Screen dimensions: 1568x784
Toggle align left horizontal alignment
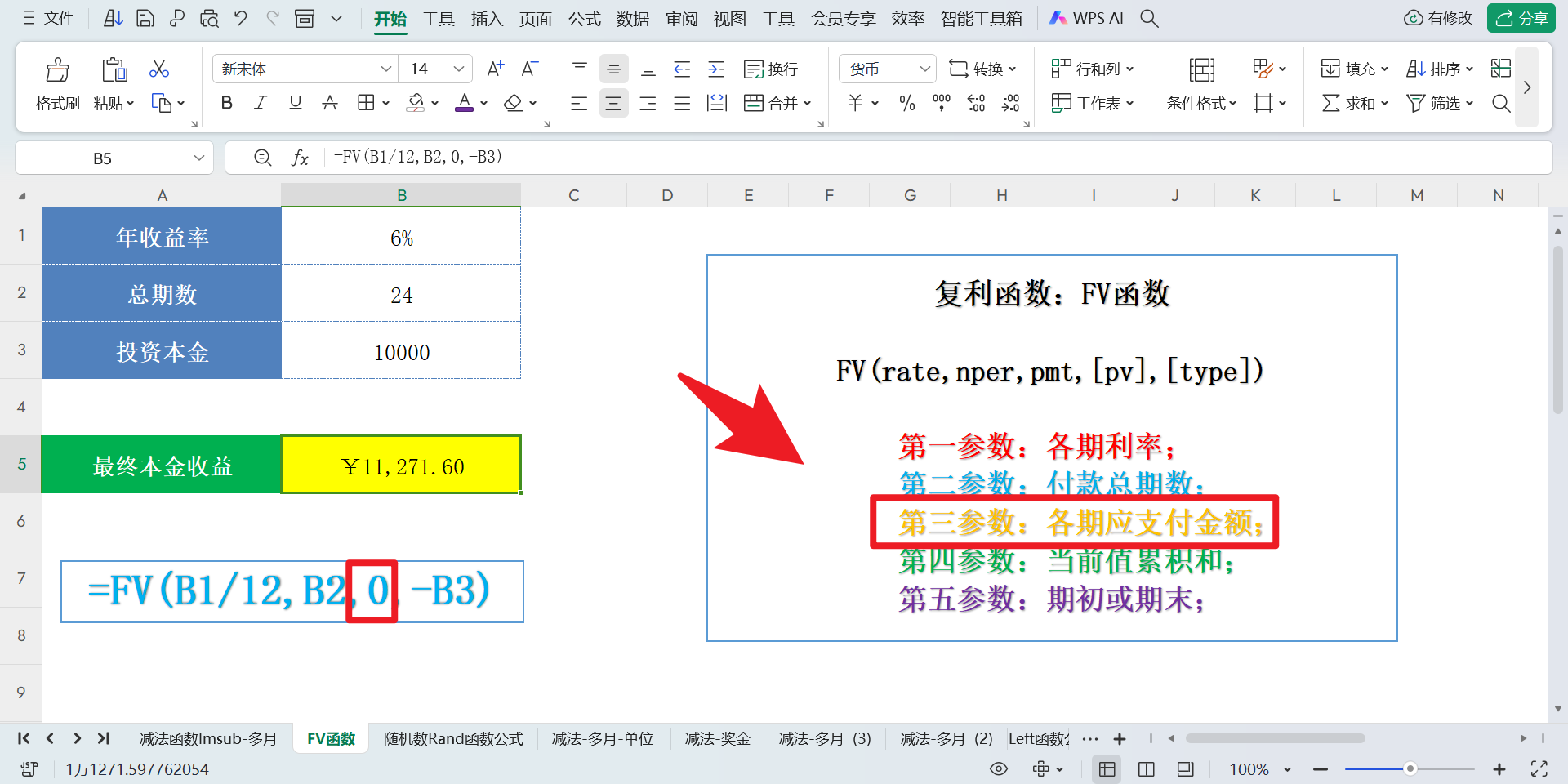579,103
